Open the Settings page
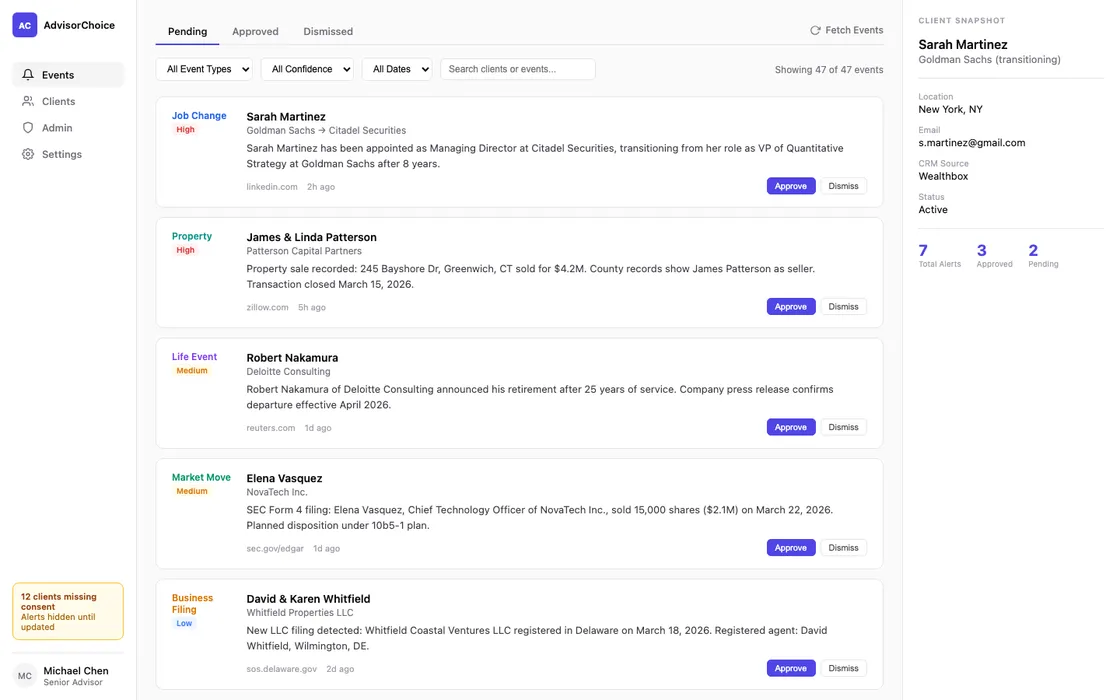Image resolution: width=1120 pixels, height=700 pixels. click(68, 154)
